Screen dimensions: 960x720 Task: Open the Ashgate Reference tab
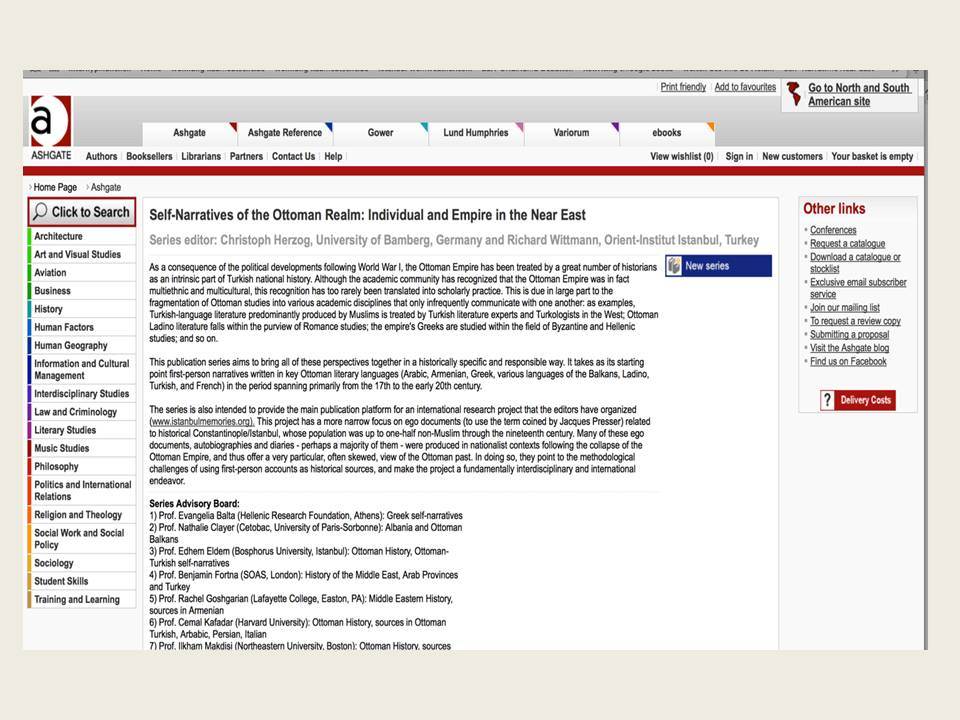[x=285, y=133]
